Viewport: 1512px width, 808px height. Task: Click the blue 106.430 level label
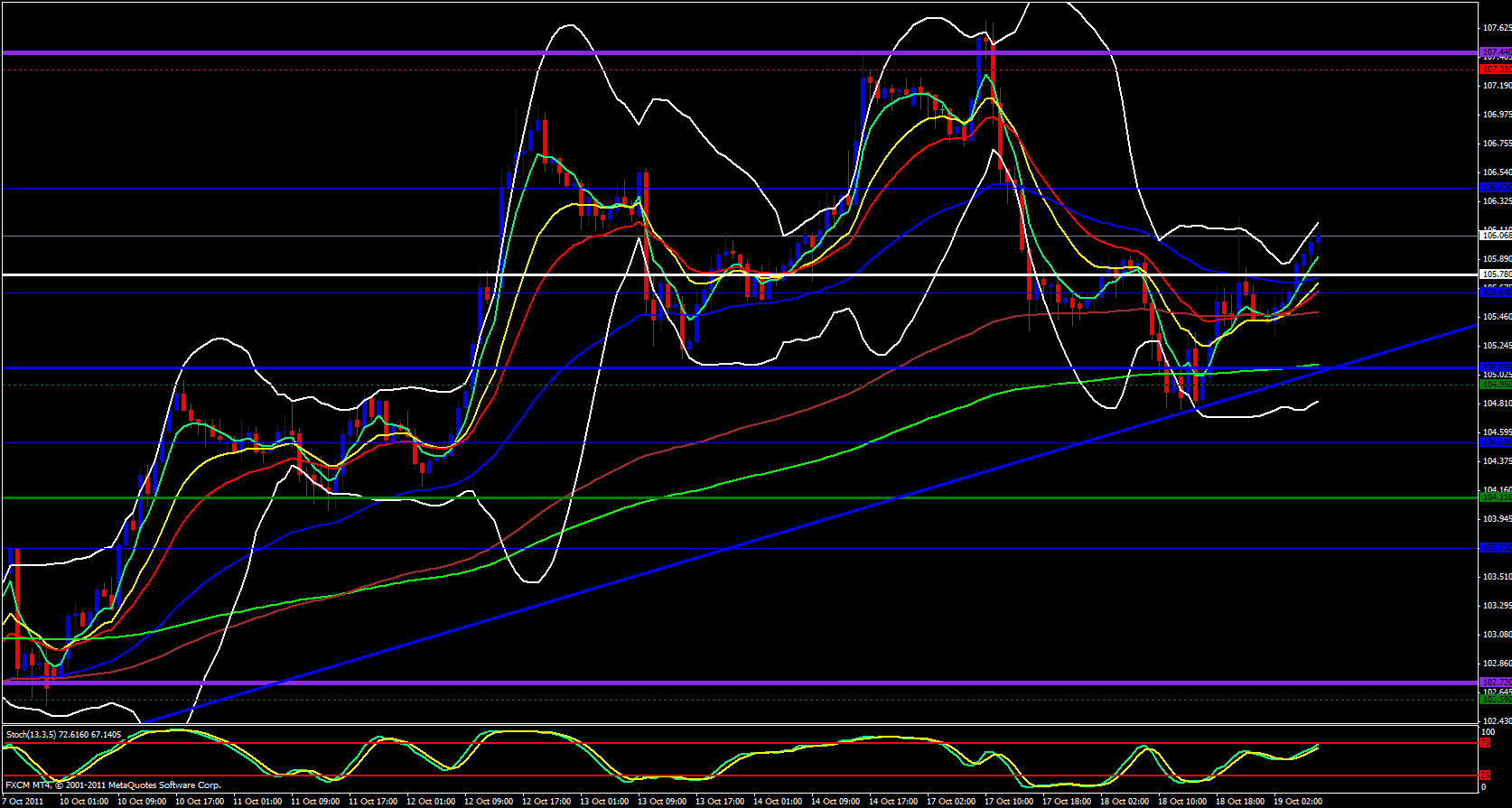(1496, 188)
